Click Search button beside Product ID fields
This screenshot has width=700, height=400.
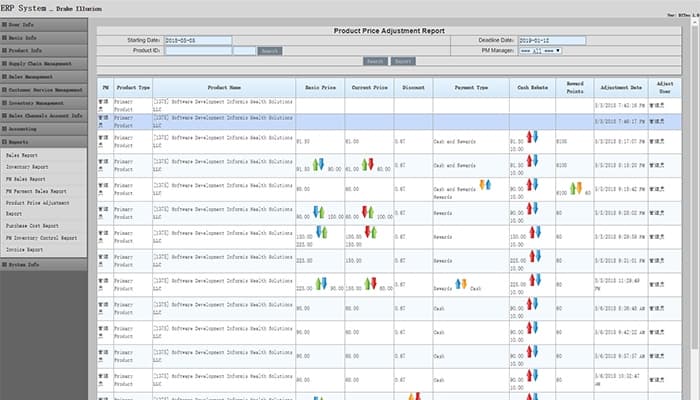pyautogui.click(x=270, y=51)
